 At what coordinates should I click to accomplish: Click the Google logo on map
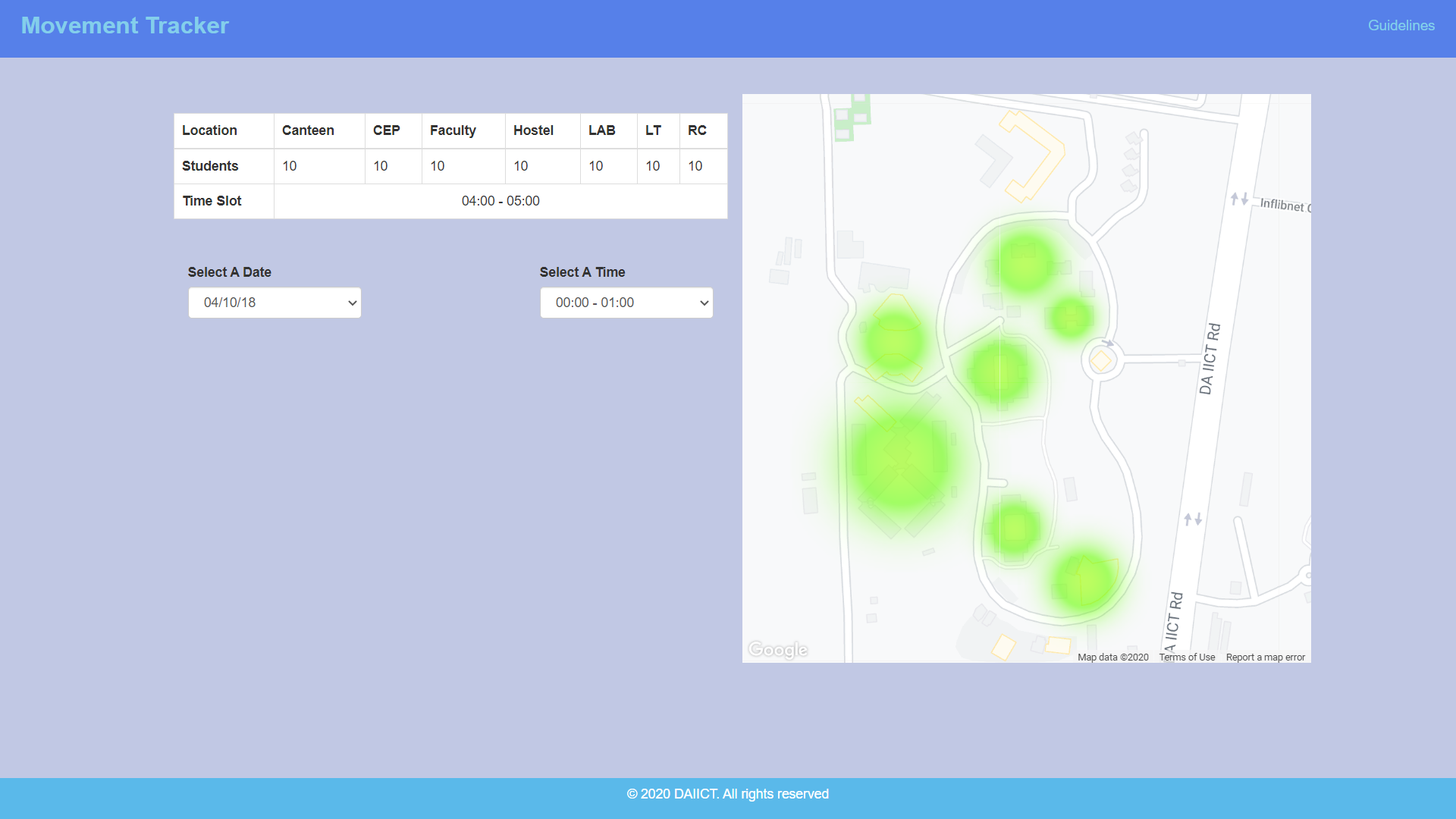777,650
